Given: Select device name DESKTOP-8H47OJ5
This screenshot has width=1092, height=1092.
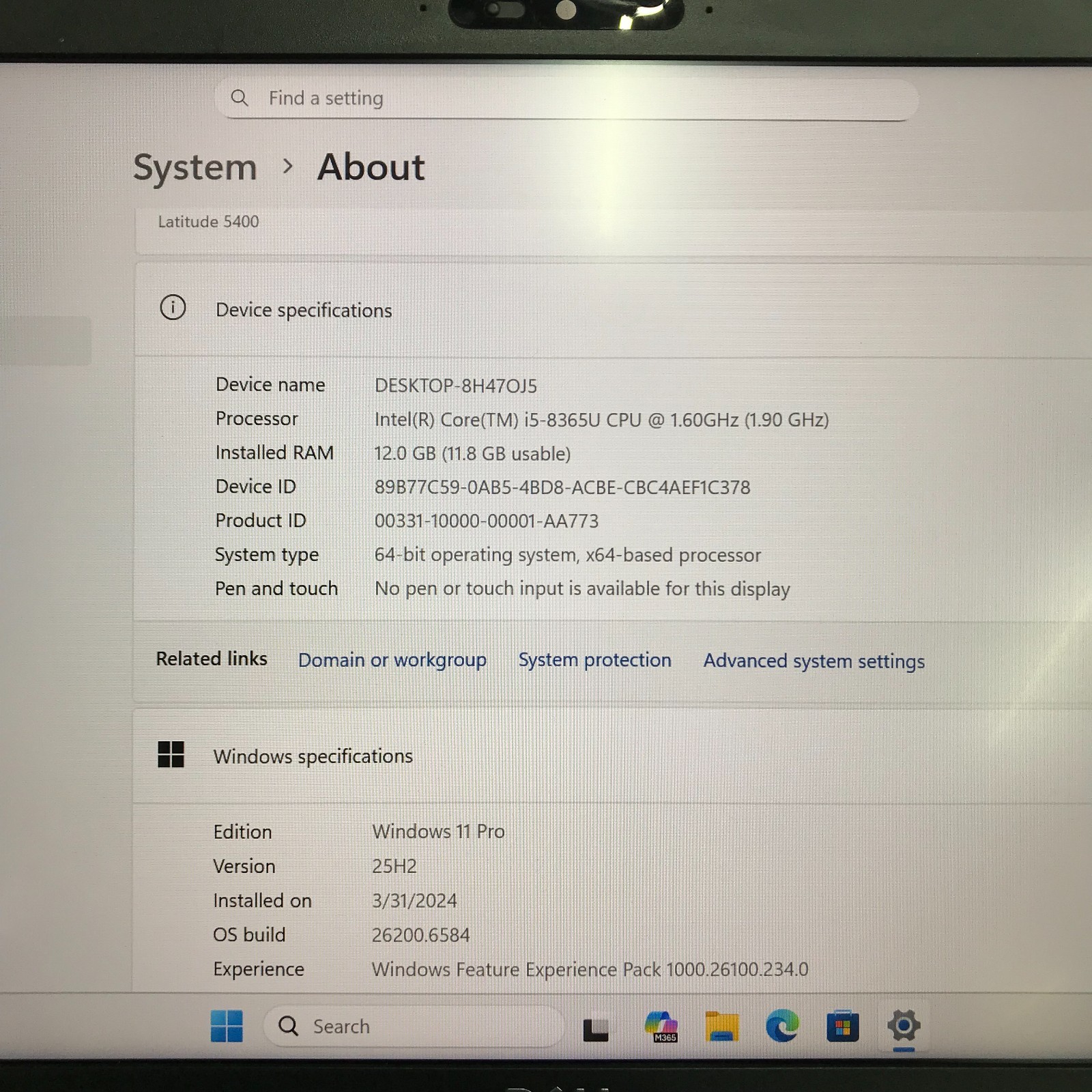Looking at the screenshot, I should point(456,386).
